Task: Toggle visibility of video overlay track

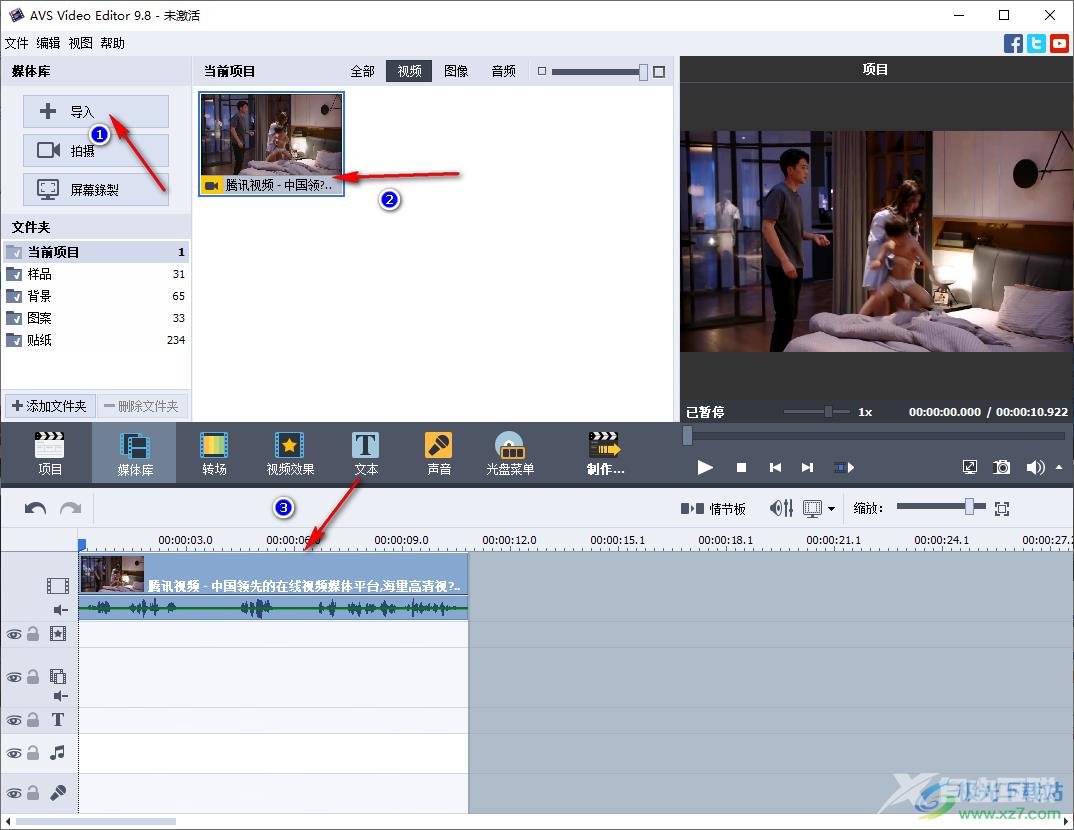Action: pos(14,677)
